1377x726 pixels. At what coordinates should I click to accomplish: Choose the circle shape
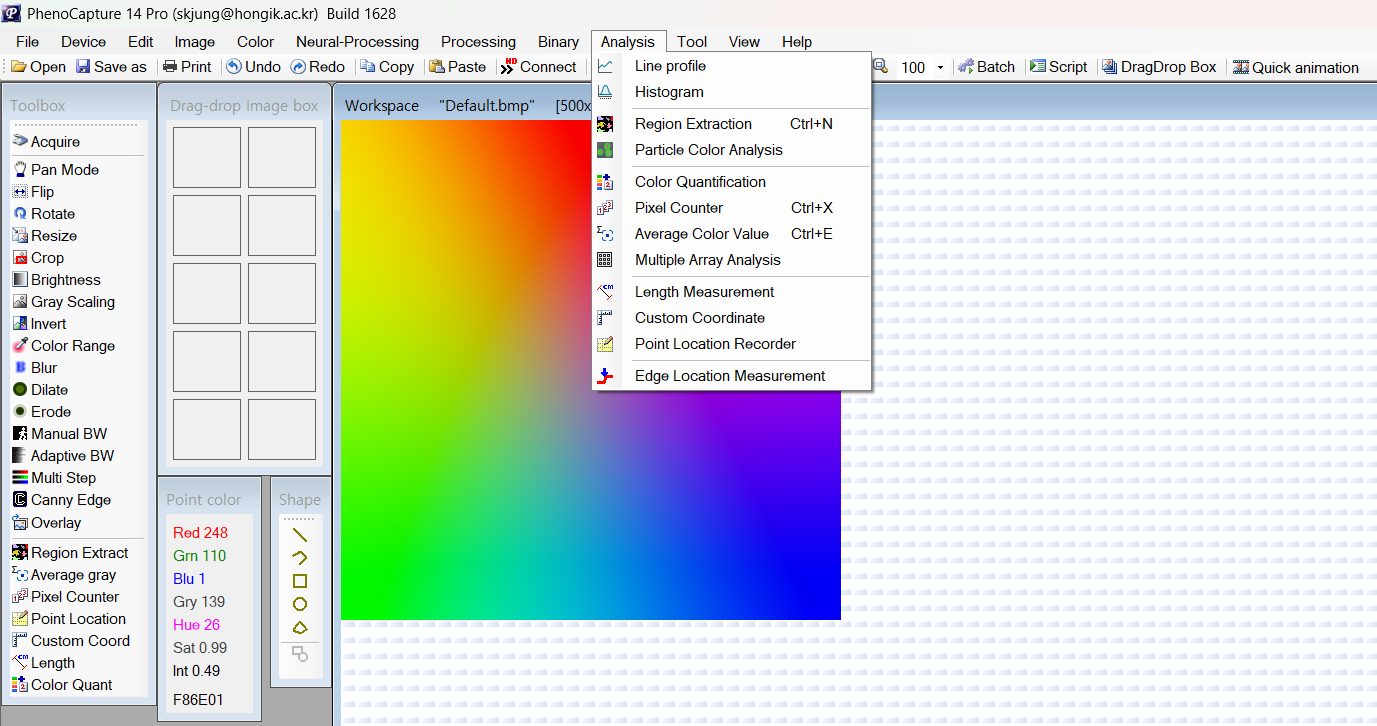click(x=299, y=604)
